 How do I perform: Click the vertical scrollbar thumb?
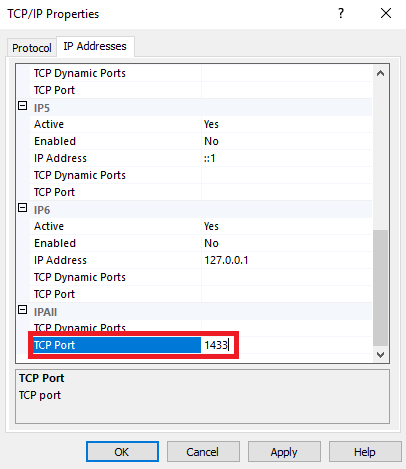pyautogui.click(x=380, y=288)
